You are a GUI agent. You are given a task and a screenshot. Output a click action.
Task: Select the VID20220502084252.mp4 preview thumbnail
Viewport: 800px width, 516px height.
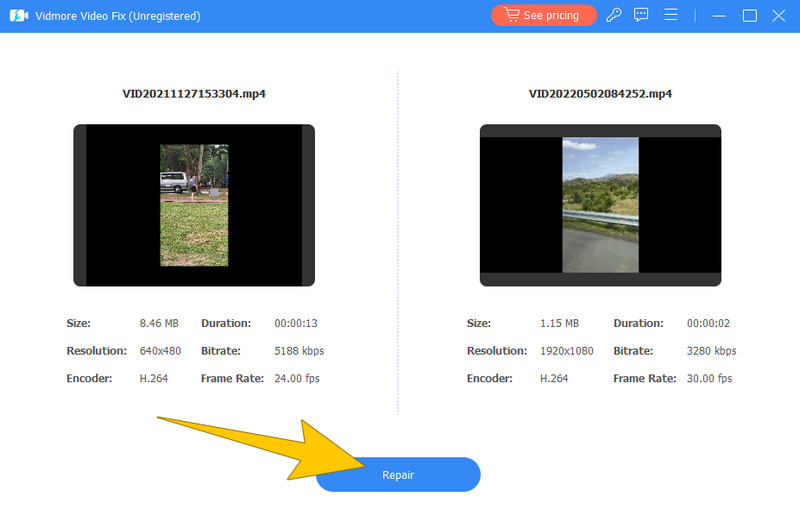pyautogui.click(x=601, y=205)
